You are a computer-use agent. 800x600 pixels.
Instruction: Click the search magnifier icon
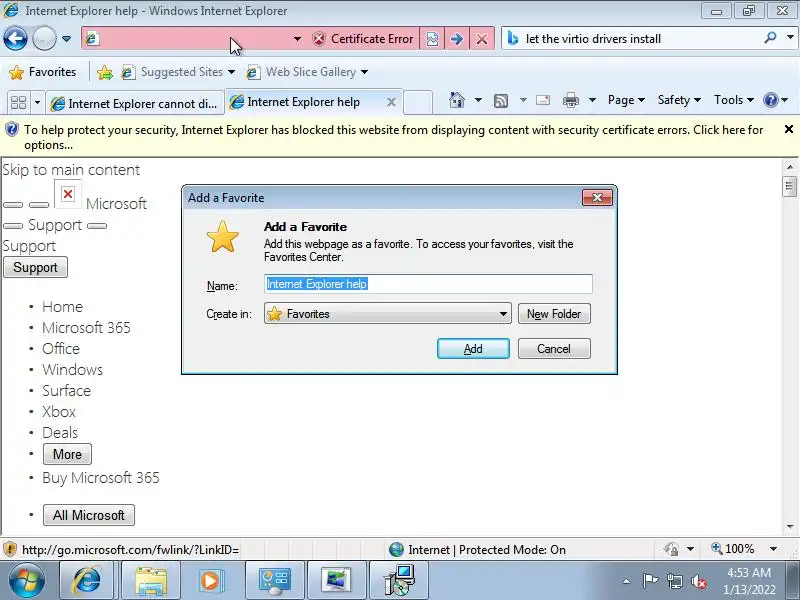point(770,38)
